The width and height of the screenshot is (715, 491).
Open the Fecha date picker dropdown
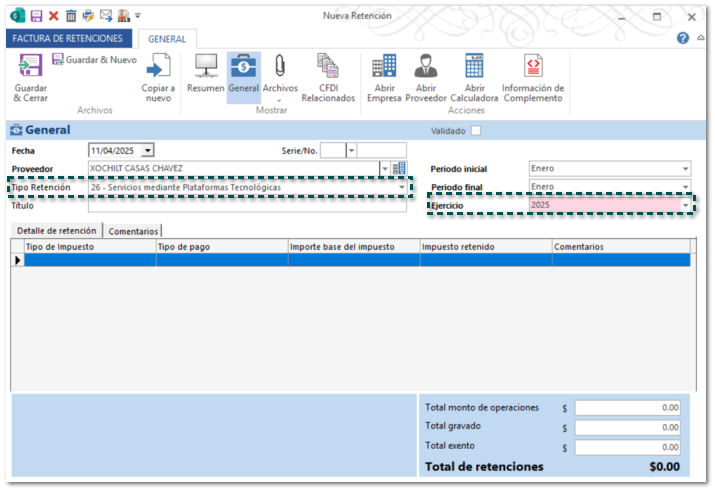point(148,150)
